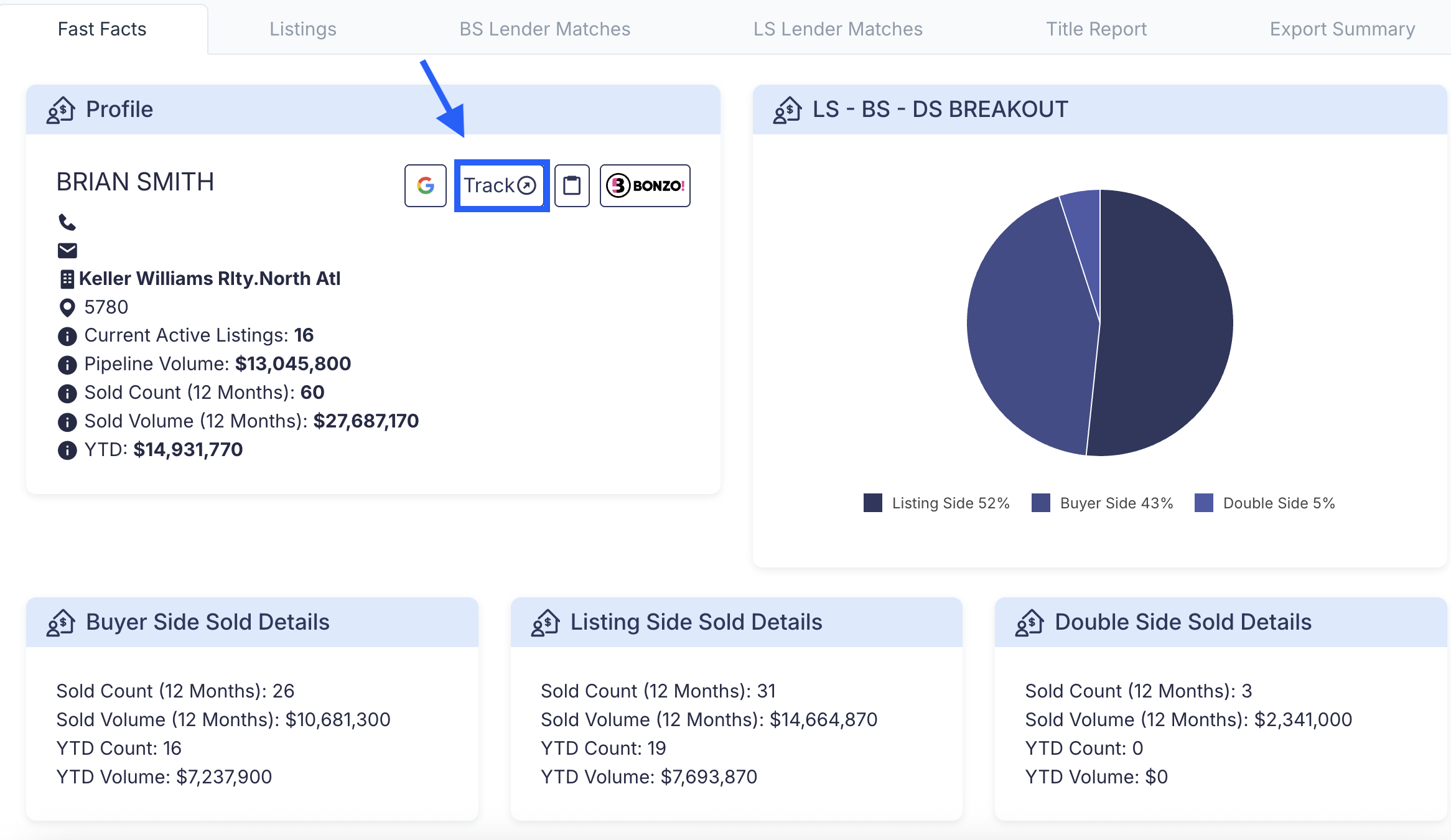
Task: Click the email envelope icon
Action: pyautogui.click(x=67, y=250)
